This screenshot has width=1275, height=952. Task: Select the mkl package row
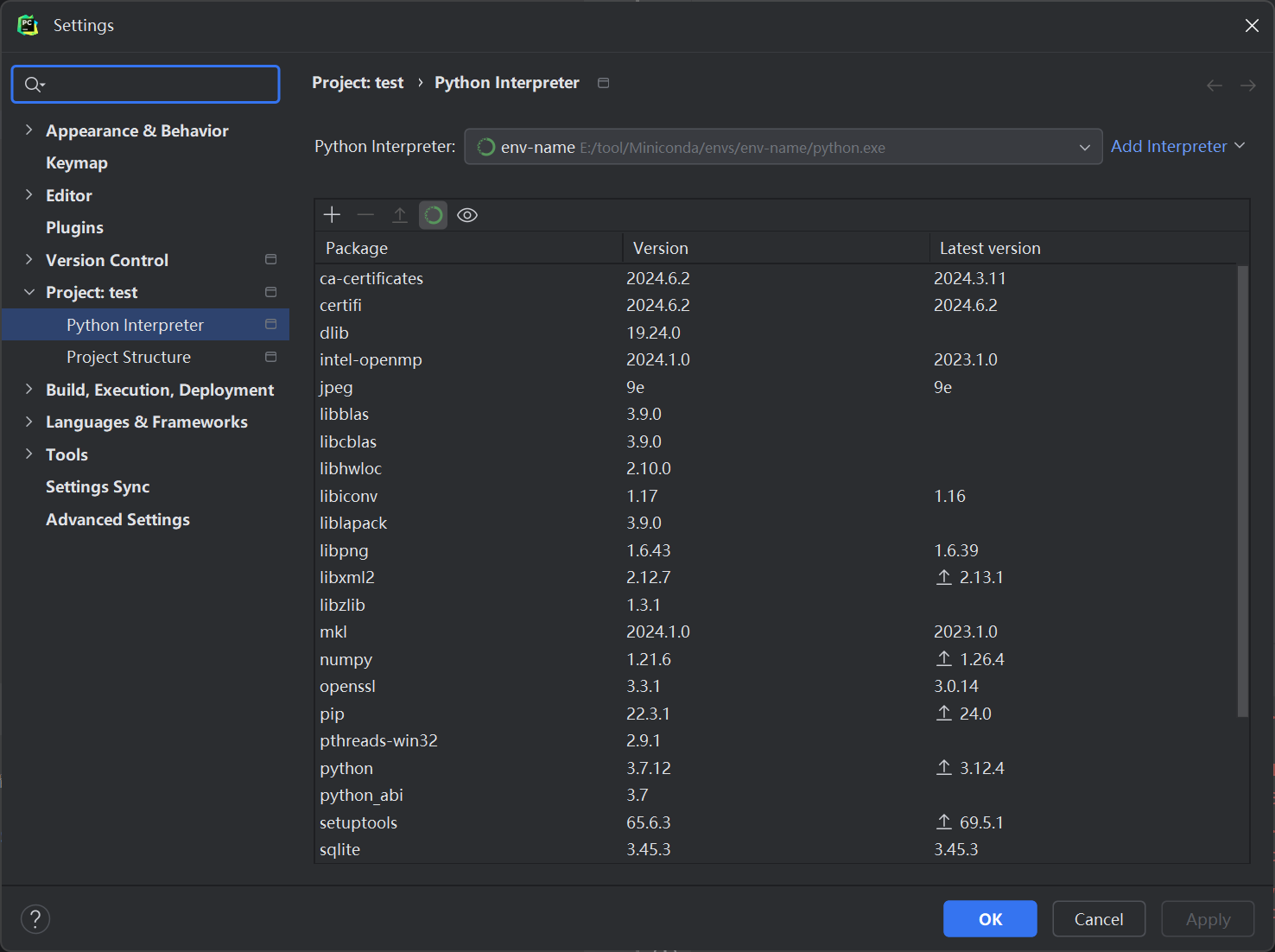point(776,631)
